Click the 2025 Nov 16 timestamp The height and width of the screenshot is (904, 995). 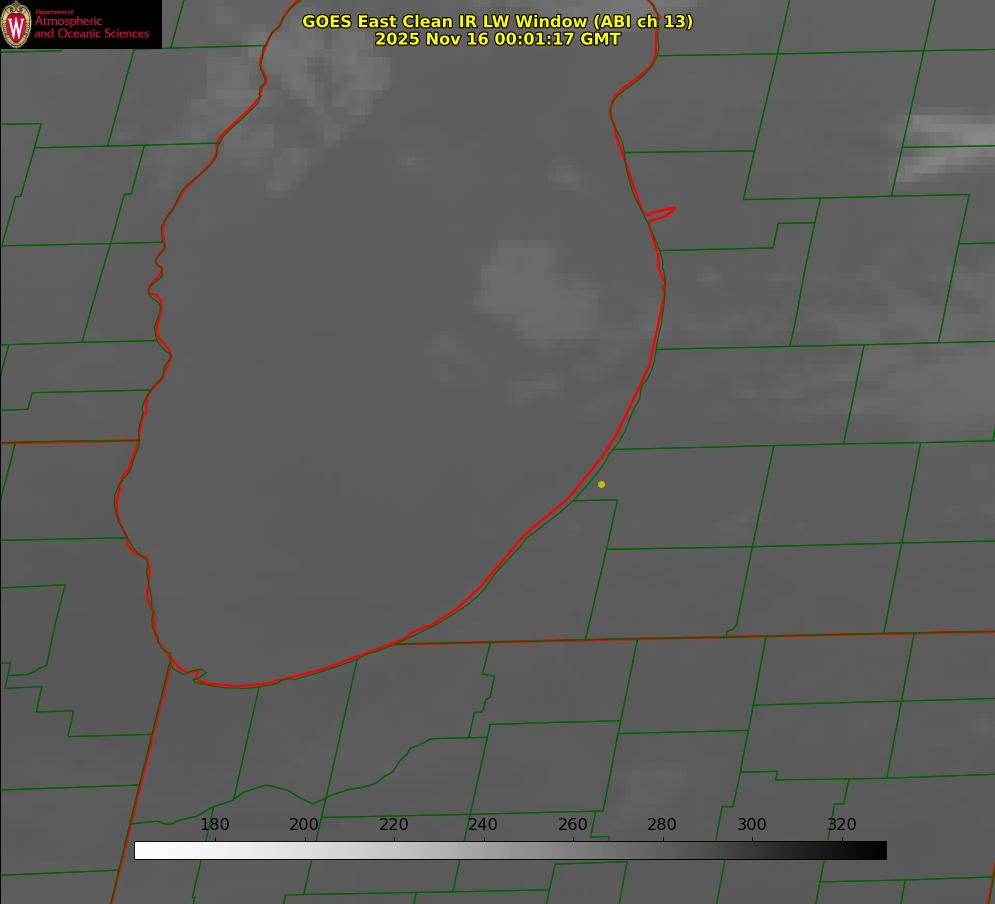(497, 39)
